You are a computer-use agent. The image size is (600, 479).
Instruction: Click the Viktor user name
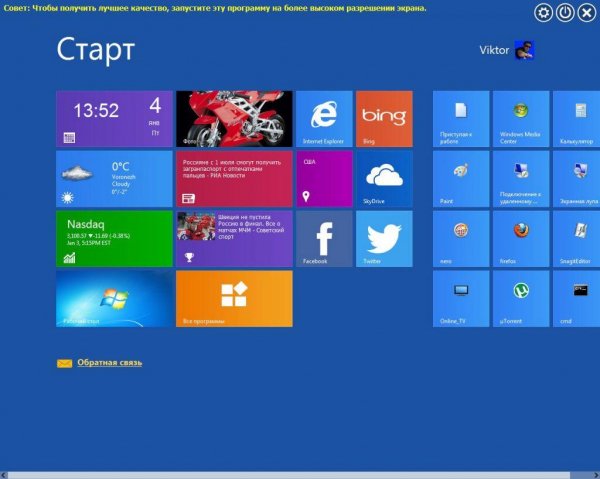click(x=494, y=50)
